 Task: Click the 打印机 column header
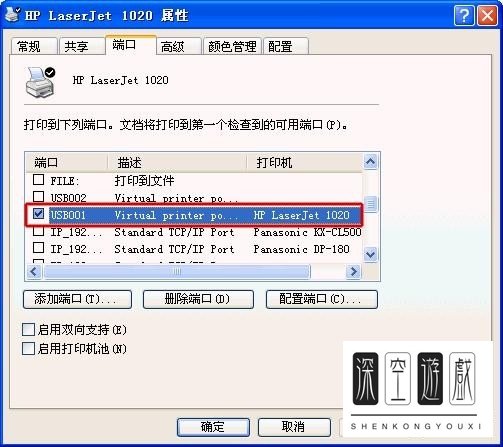(305, 163)
